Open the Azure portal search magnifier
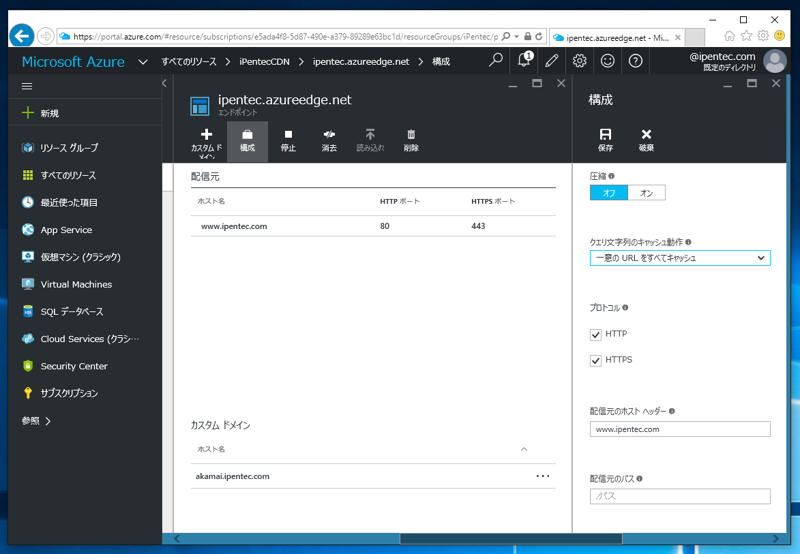Image resolution: width=800 pixels, height=554 pixels. pyautogui.click(x=495, y=61)
